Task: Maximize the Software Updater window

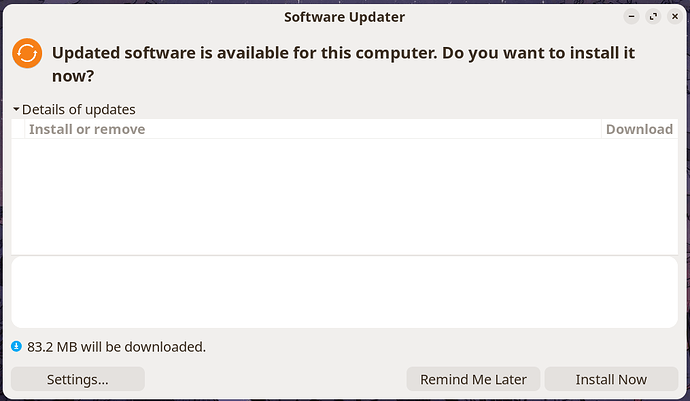Action: [x=653, y=17]
